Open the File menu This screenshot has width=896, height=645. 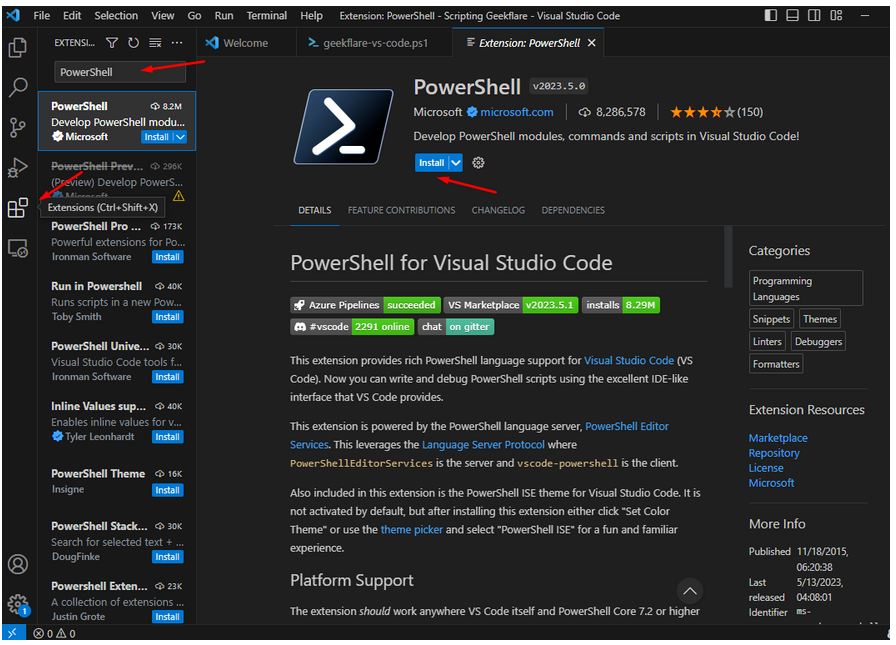pyautogui.click(x=42, y=15)
